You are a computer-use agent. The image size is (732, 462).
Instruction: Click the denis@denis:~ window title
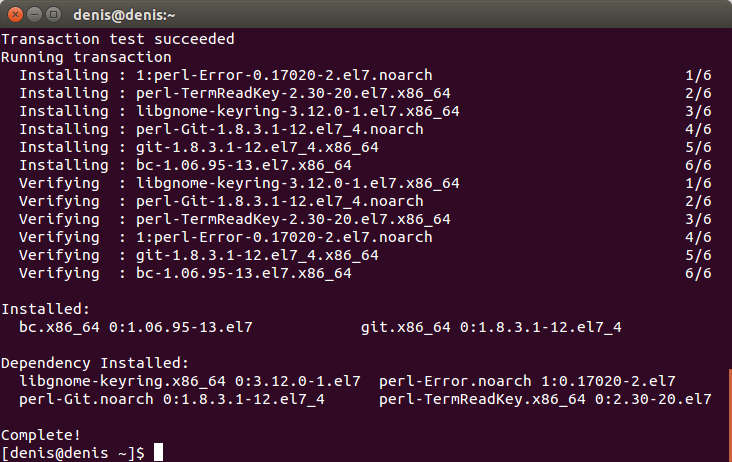click(x=124, y=15)
